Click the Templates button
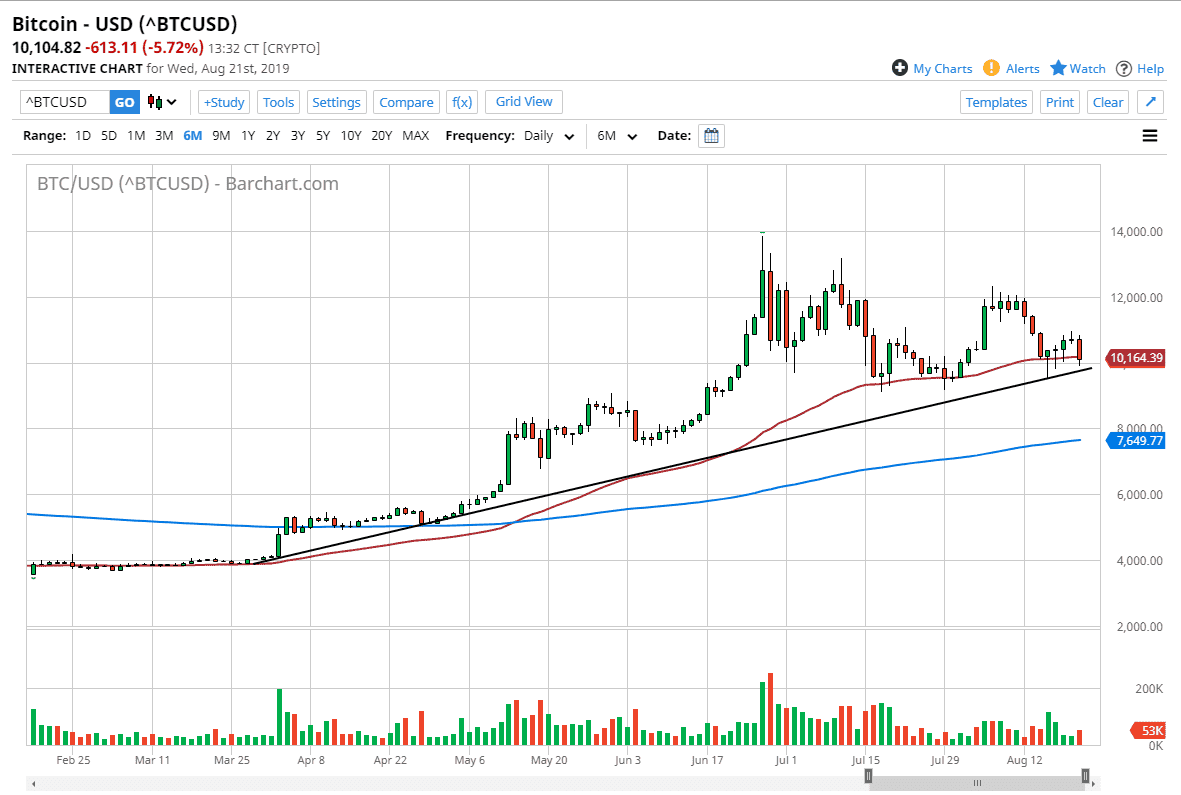1181x795 pixels. coord(996,102)
